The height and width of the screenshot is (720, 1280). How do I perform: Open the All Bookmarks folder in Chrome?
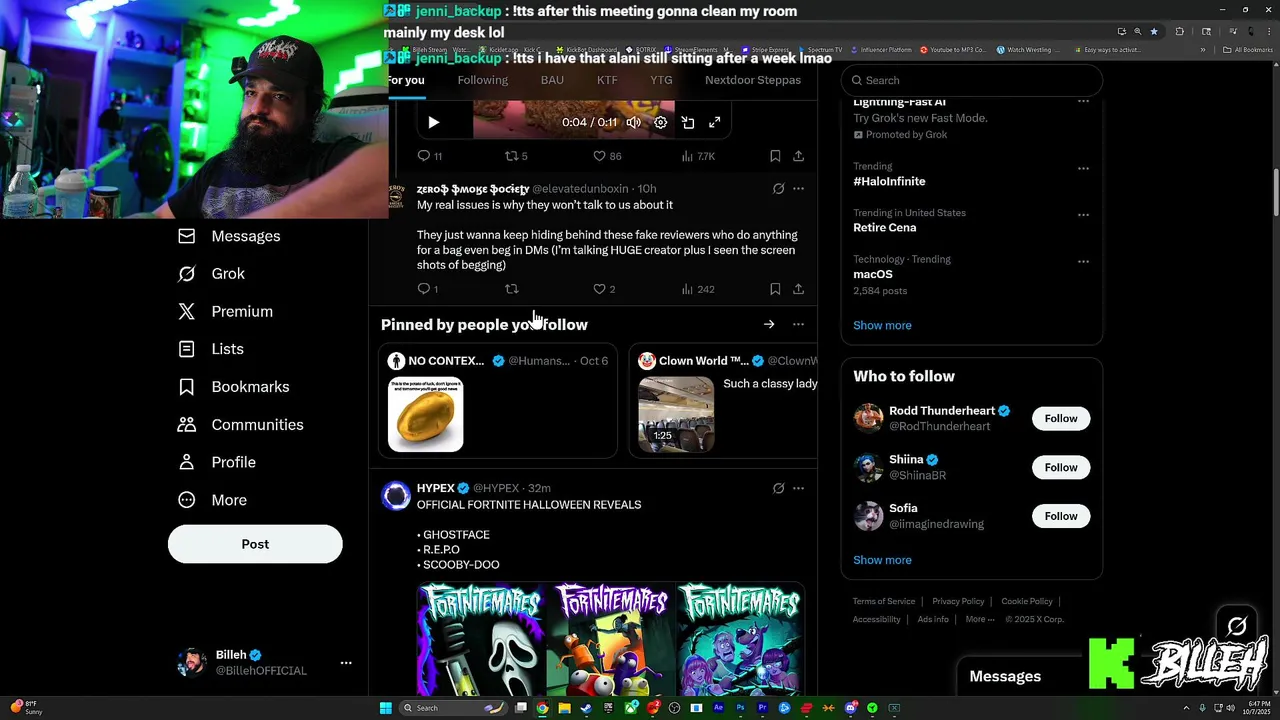(x=1249, y=50)
